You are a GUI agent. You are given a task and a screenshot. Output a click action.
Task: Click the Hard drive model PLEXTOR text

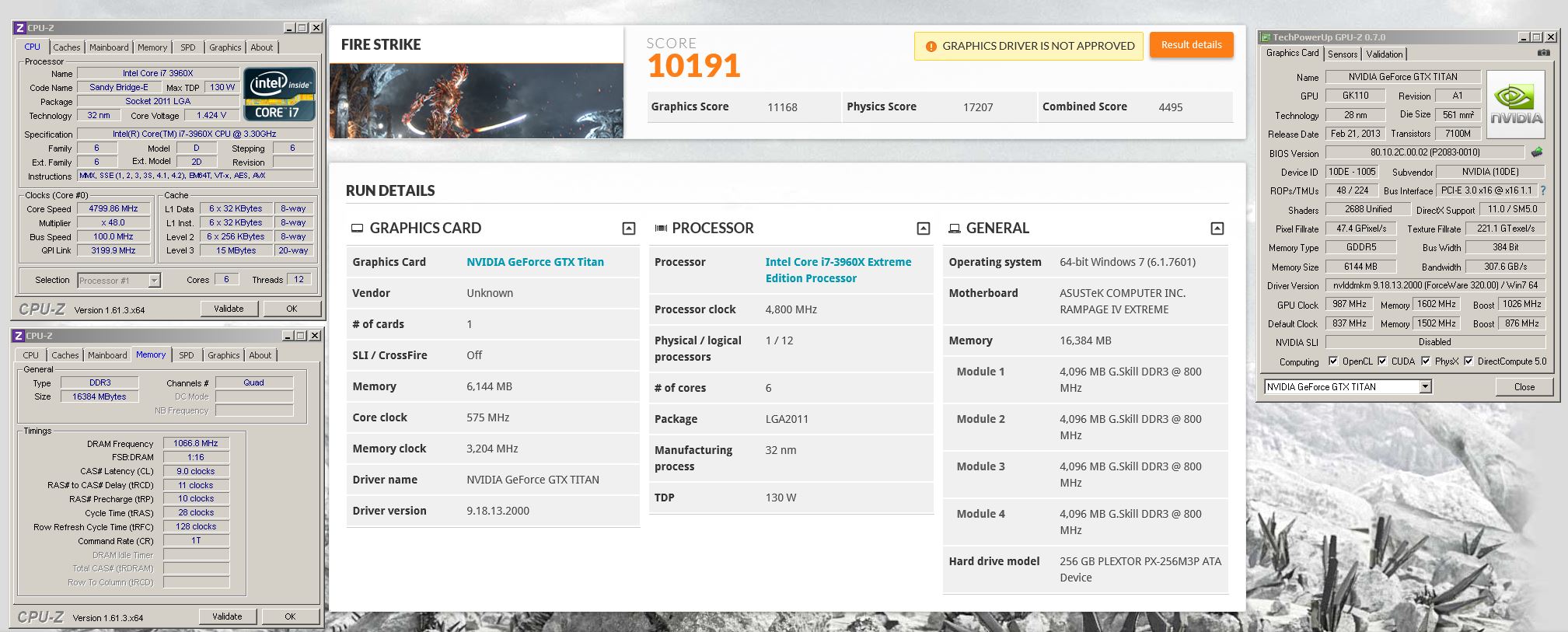(x=1140, y=569)
